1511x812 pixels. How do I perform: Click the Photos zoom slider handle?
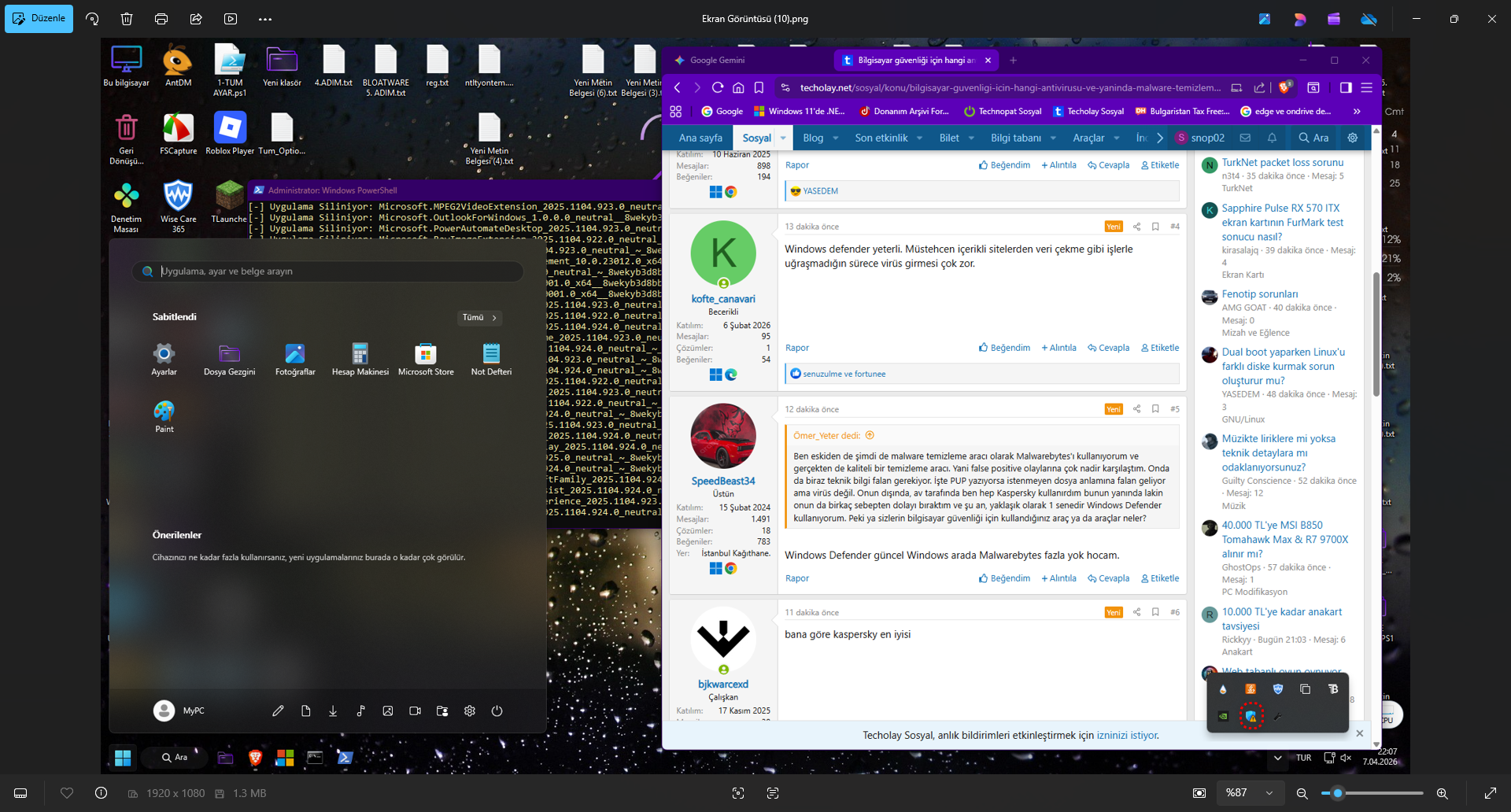(x=1337, y=793)
